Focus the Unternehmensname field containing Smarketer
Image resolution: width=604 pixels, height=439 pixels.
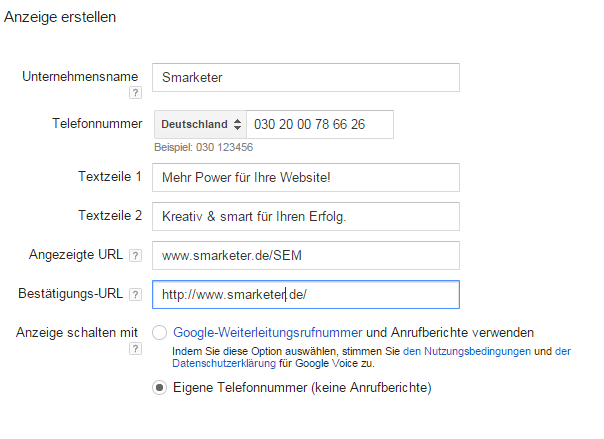click(306, 77)
